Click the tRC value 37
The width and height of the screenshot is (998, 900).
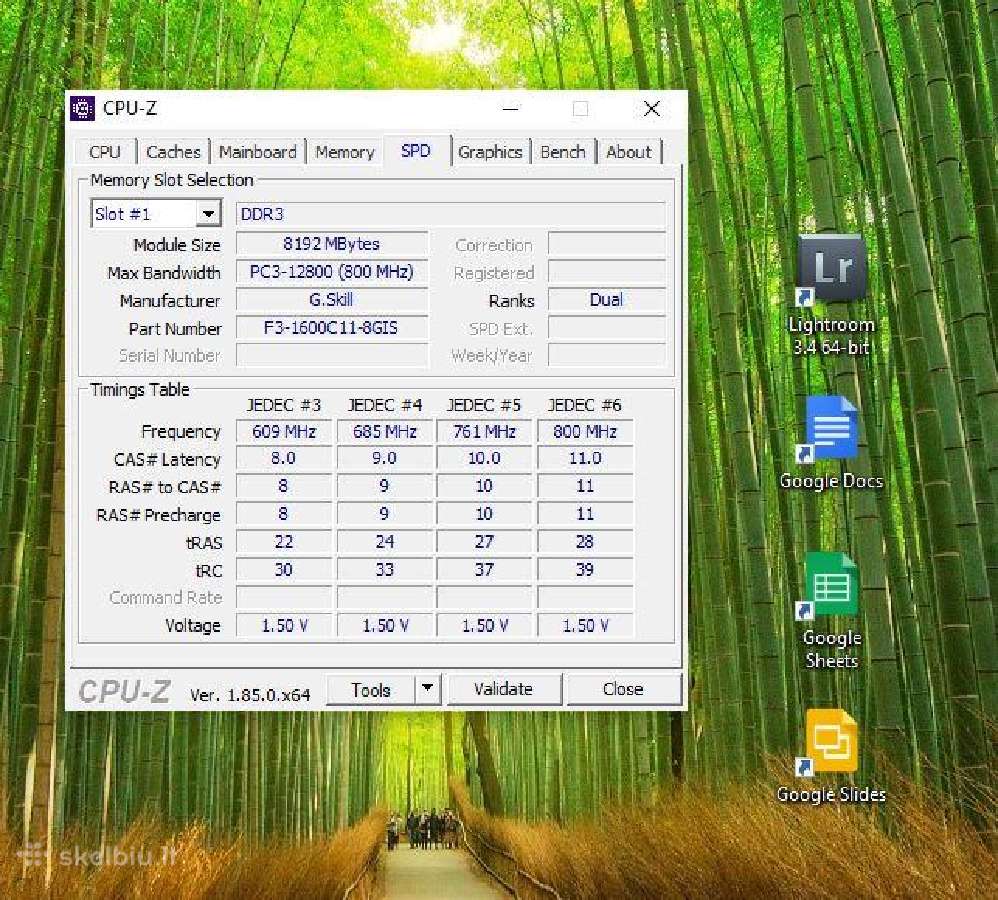tap(484, 570)
